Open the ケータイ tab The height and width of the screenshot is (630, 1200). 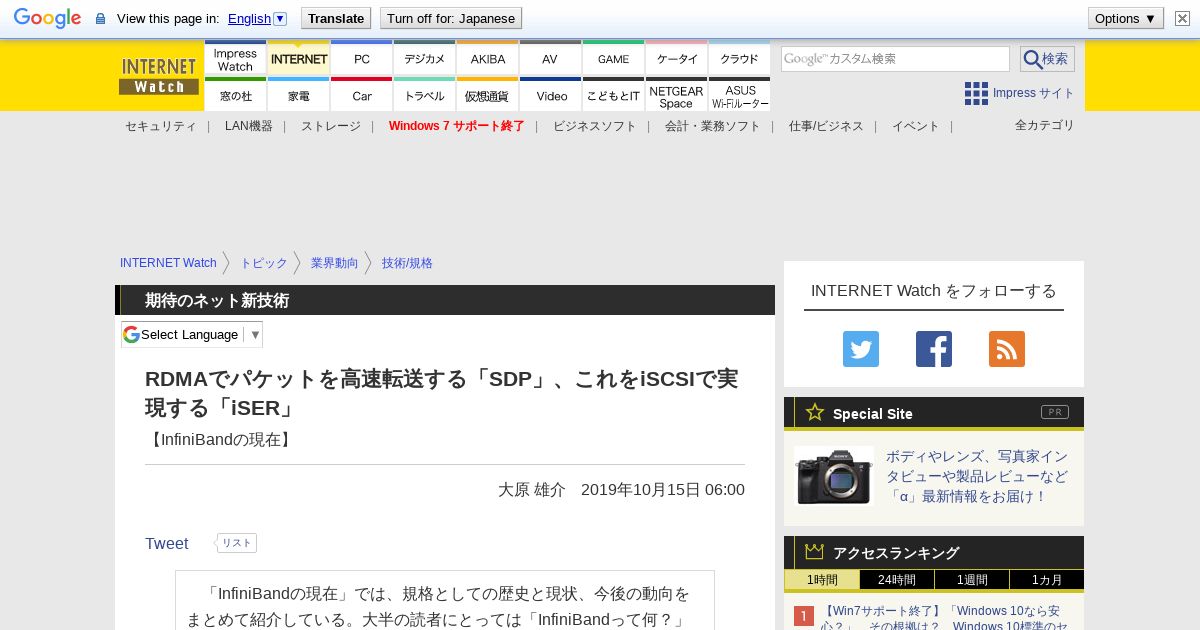tap(677, 59)
